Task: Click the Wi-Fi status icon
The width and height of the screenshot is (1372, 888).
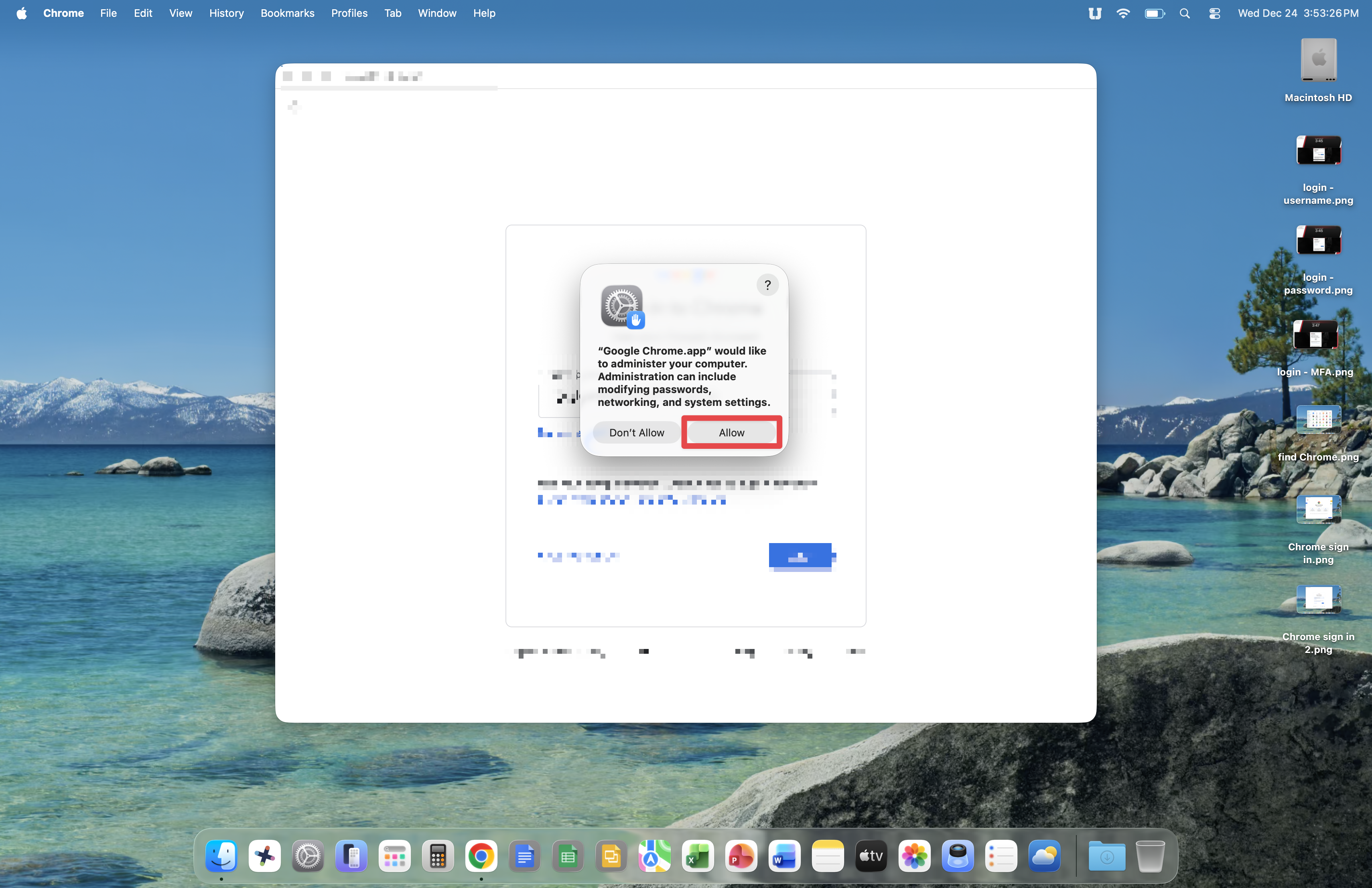Action: (x=1122, y=13)
